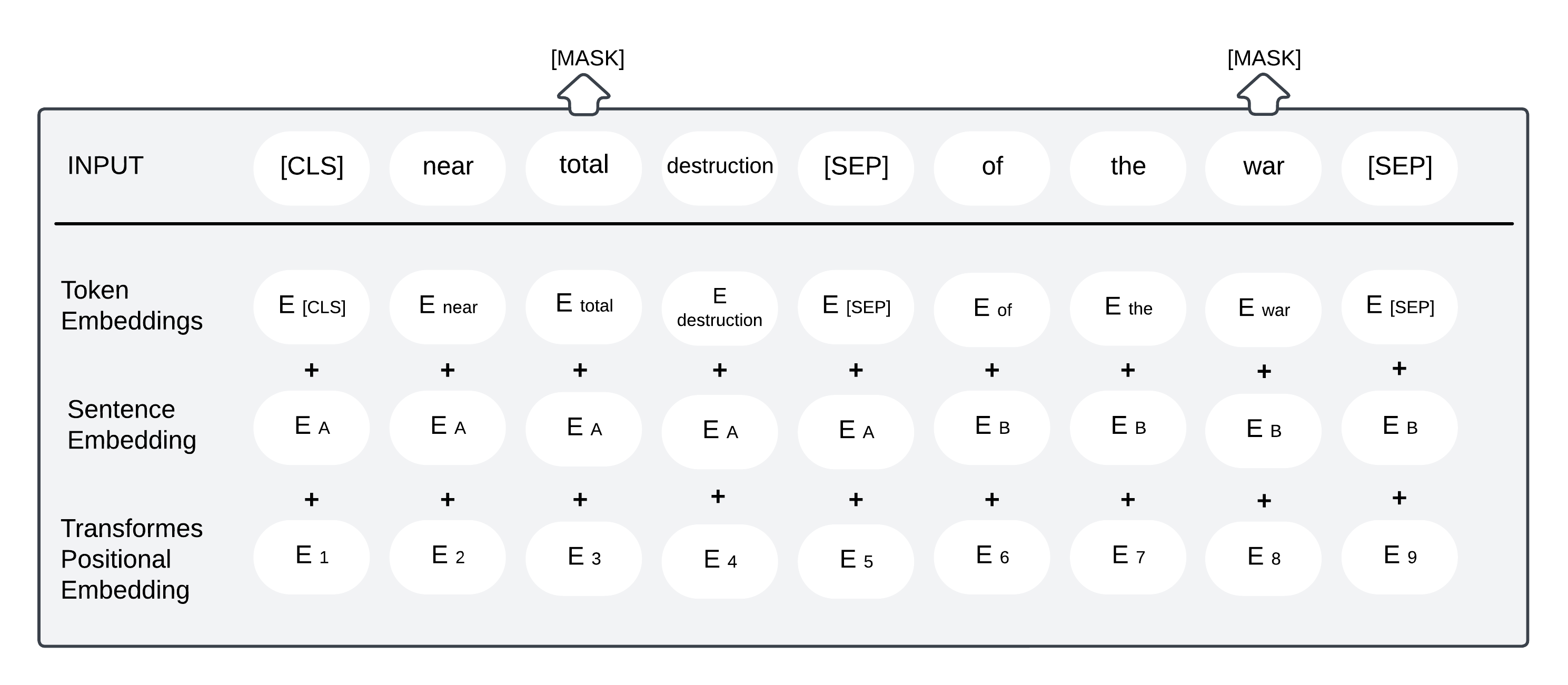Viewport: 1568px width, 685px height.
Task: Click the 'E destruction' token embedding pill
Action: [719, 308]
